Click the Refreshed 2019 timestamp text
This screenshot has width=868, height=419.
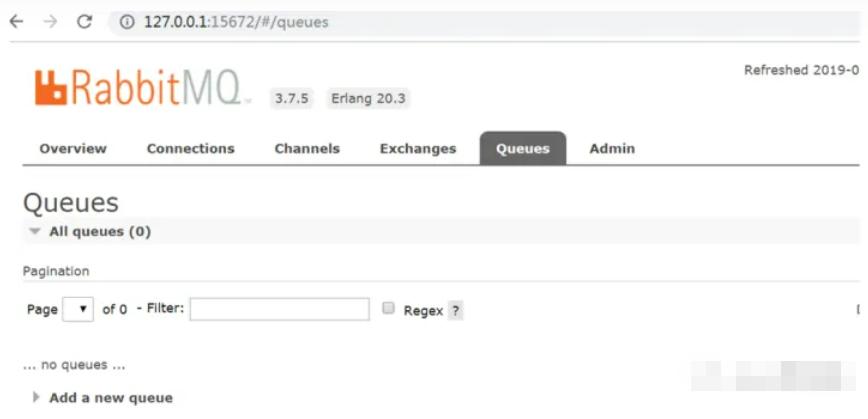(802, 70)
